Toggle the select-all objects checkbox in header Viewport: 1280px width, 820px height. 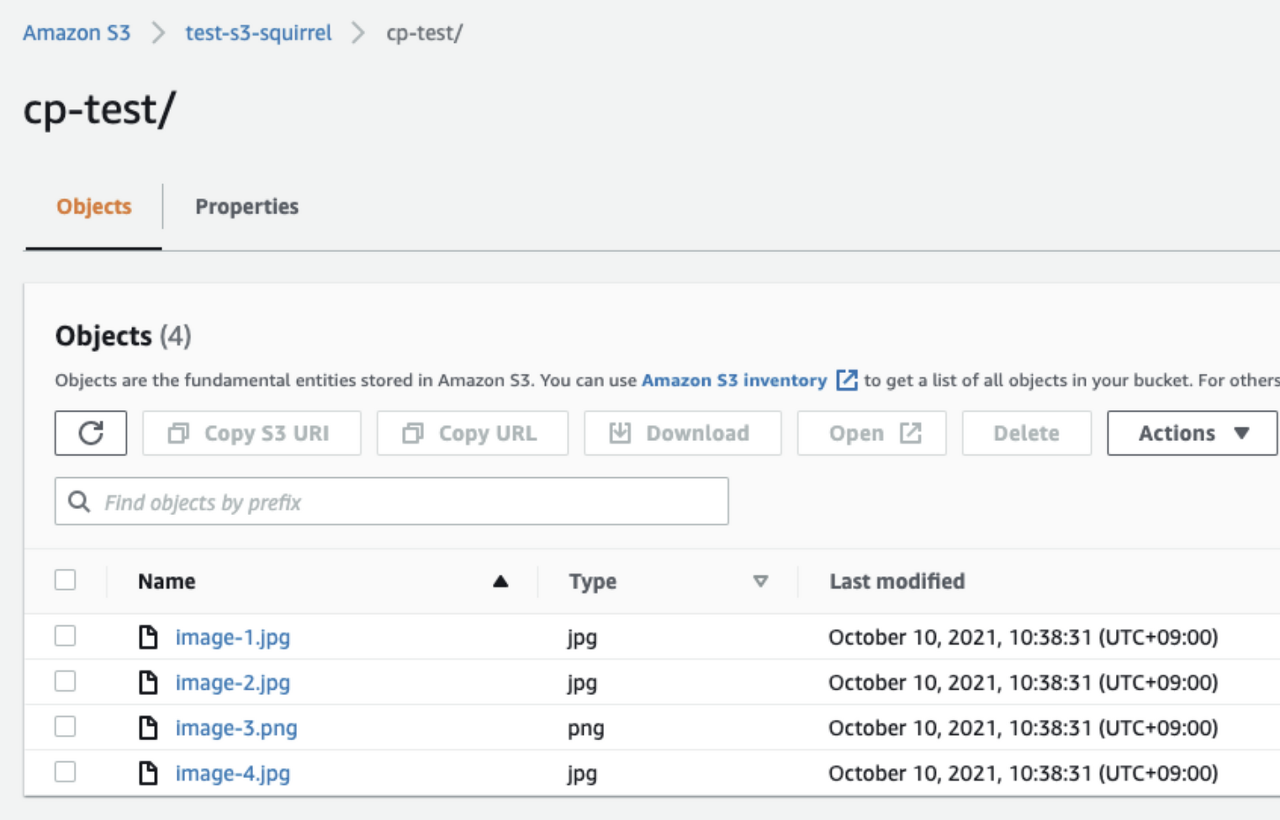click(x=66, y=580)
